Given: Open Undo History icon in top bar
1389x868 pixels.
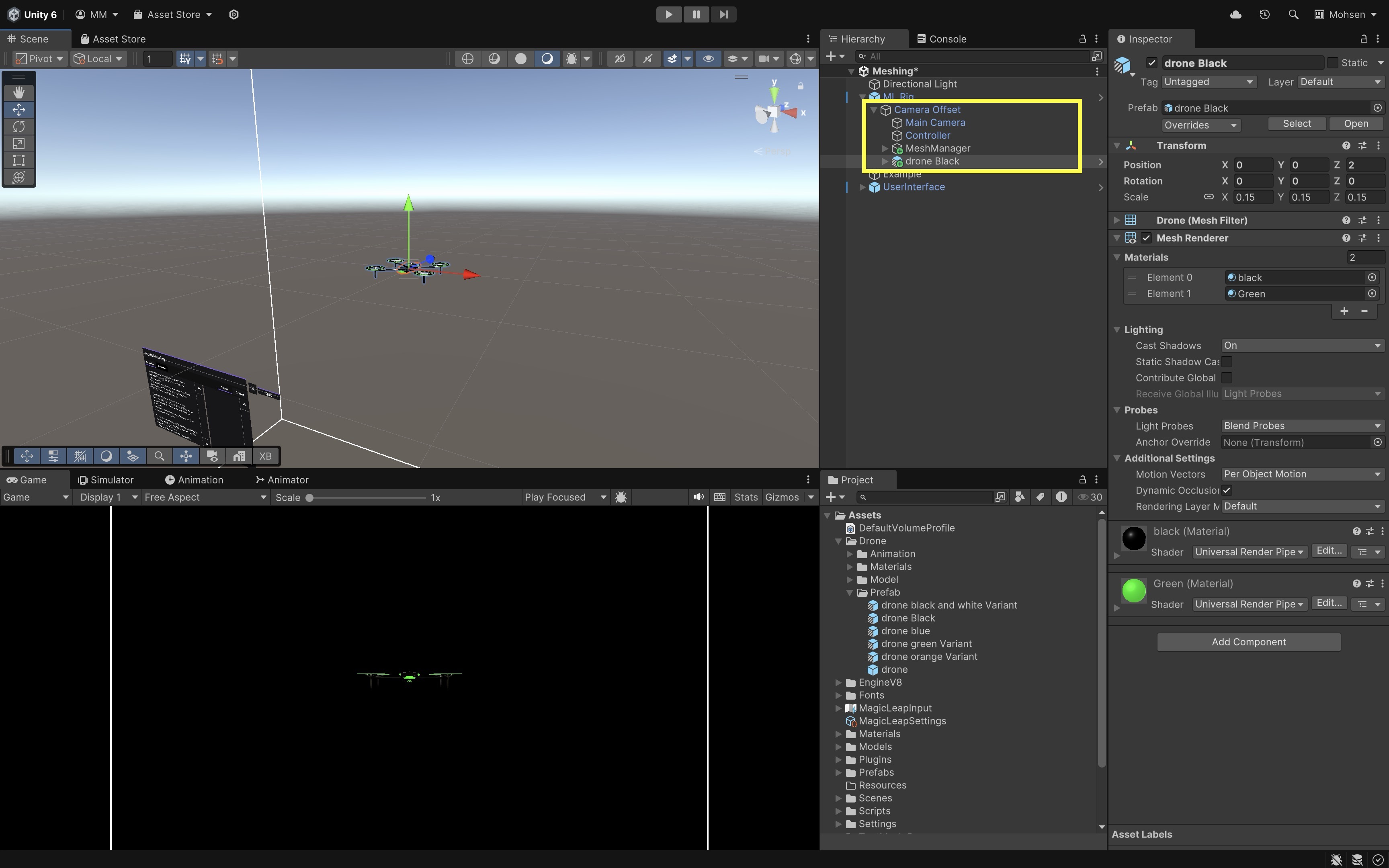Looking at the screenshot, I should (1264, 14).
